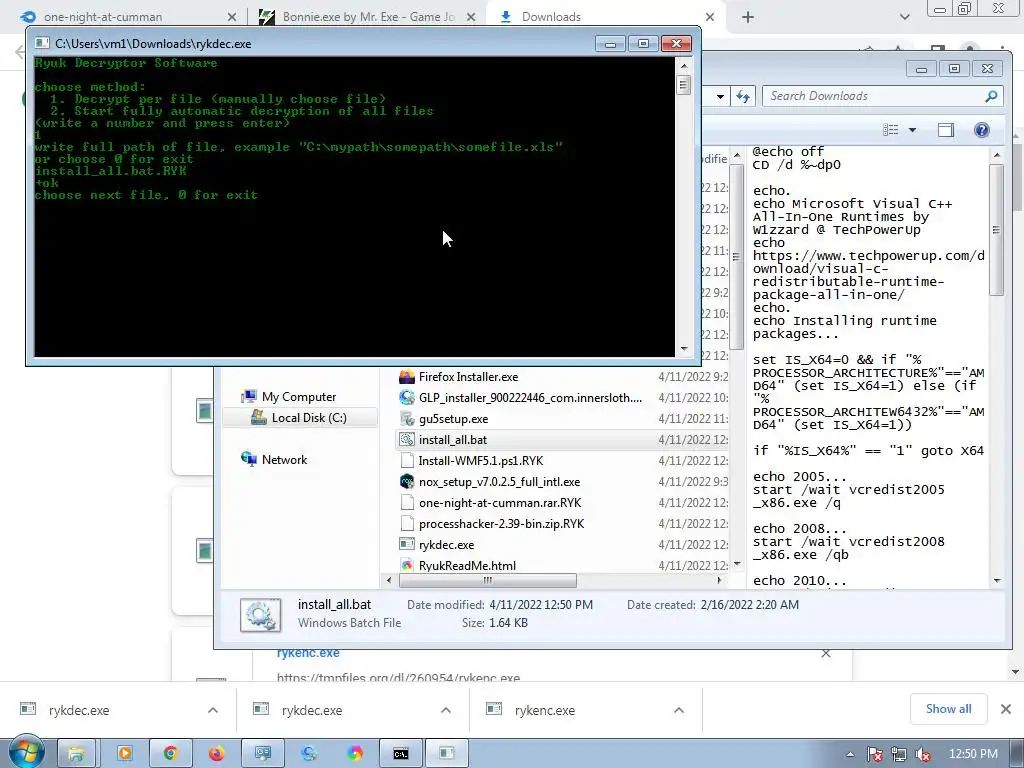Open the command prompt taskbar button

pos(401,754)
